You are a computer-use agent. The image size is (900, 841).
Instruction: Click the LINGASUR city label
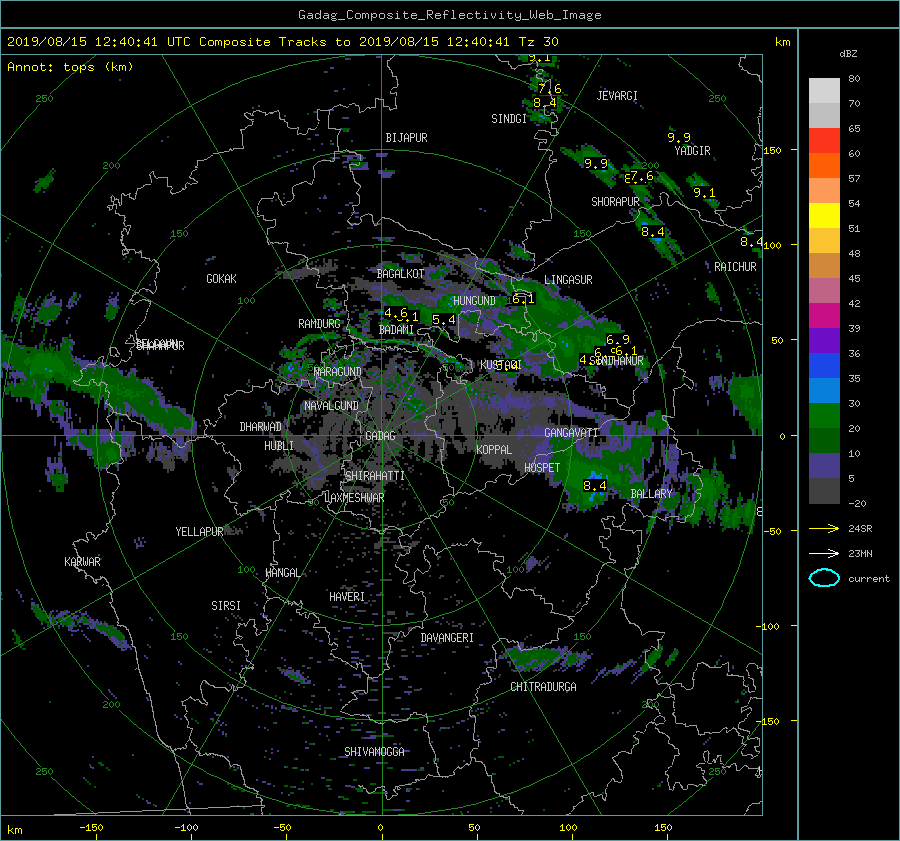point(568,280)
